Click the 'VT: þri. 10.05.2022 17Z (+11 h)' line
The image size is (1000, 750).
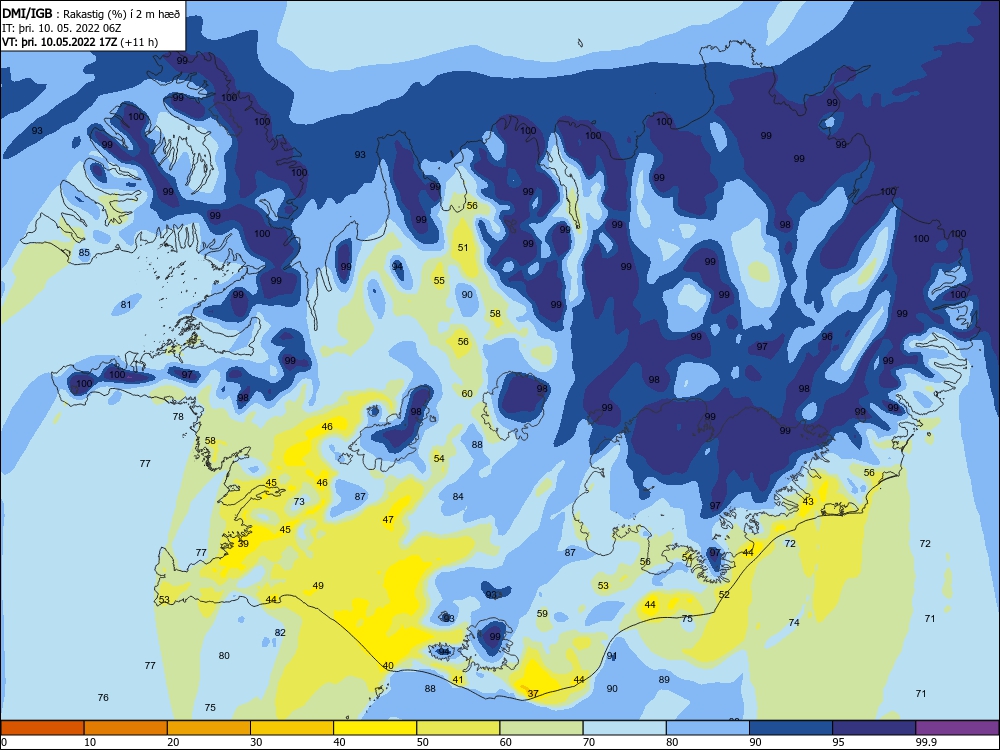(80, 42)
